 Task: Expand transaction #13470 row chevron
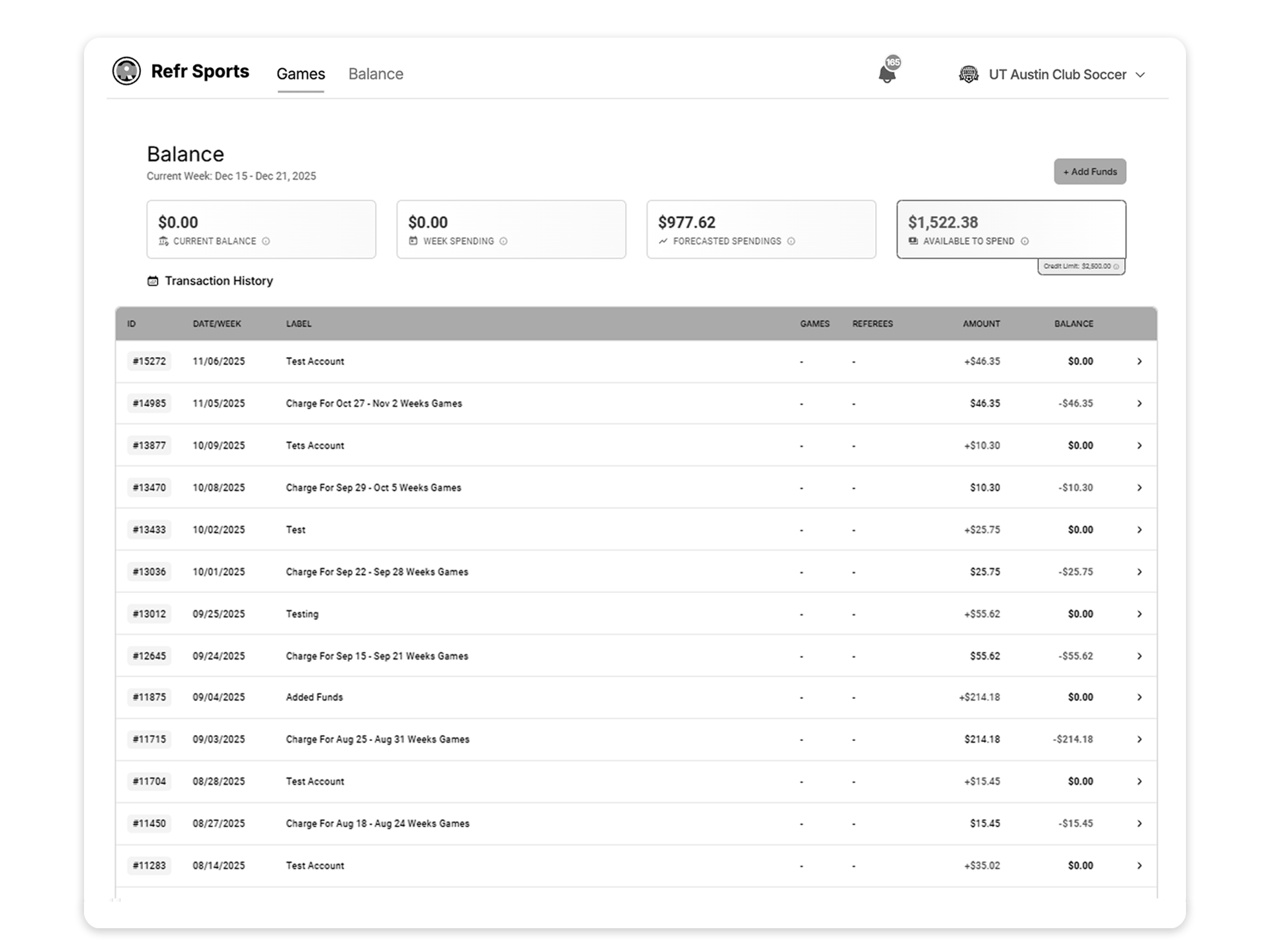coord(1139,488)
